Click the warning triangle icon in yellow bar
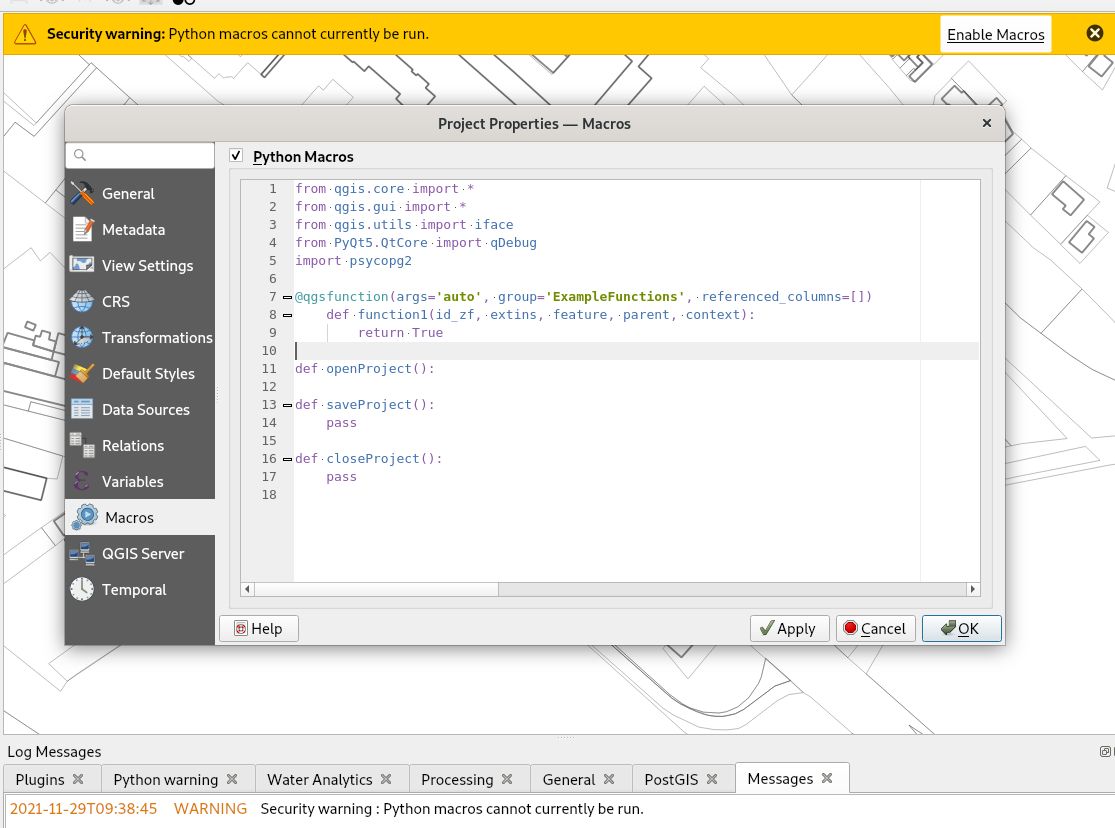This screenshot has height=828, width=1115. point(25,34)
